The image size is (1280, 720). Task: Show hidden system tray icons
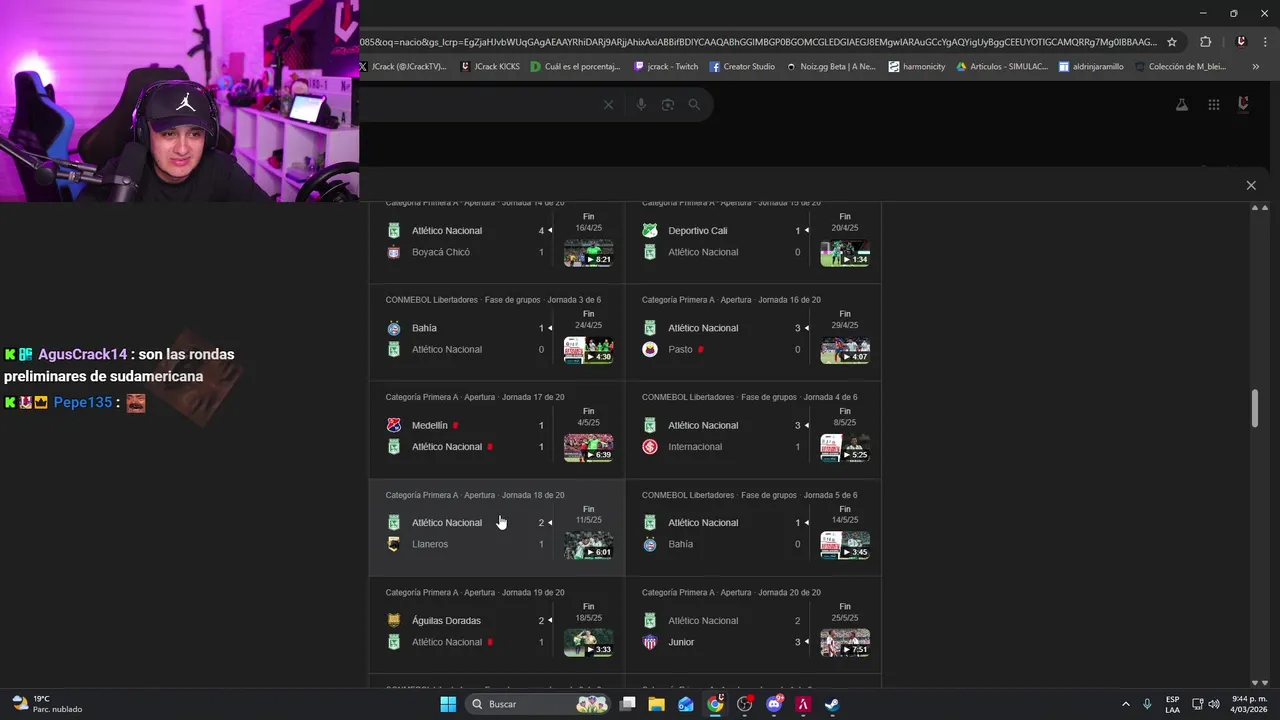pyautogui.click(x=1126, y=704)
